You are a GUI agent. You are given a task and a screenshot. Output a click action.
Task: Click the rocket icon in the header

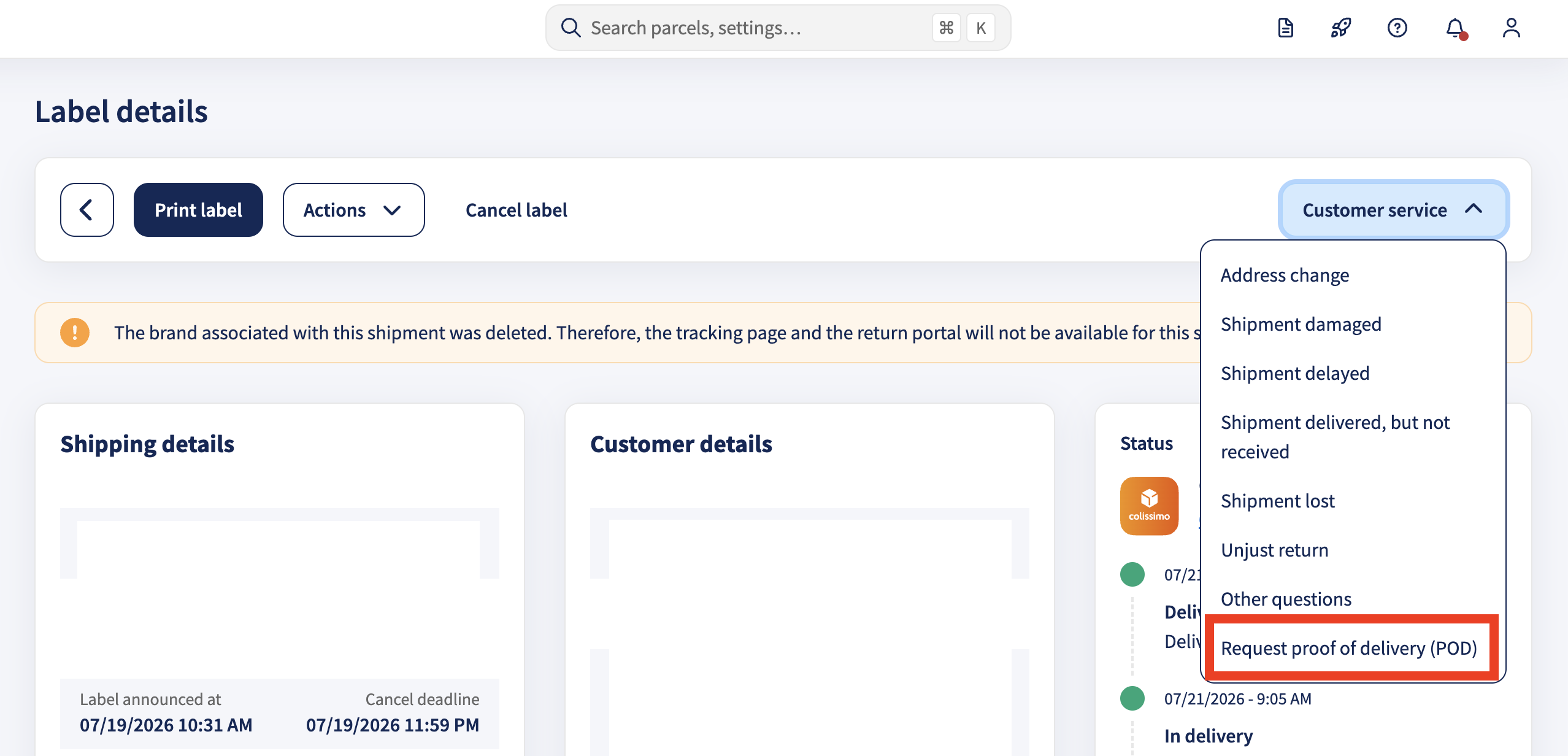tap(1341, 28)
